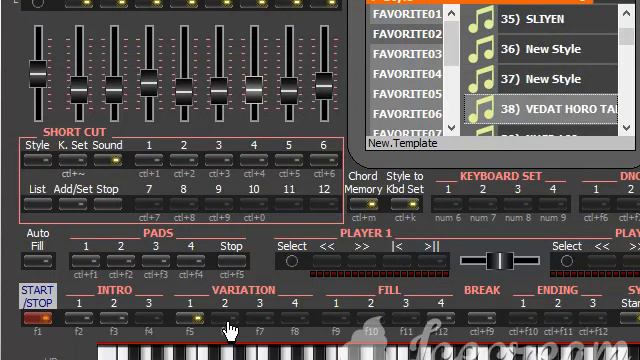Click Short Cut slot 7 (ctl+7)
Viewport: 640px width, 360px height.
(149, 204)
